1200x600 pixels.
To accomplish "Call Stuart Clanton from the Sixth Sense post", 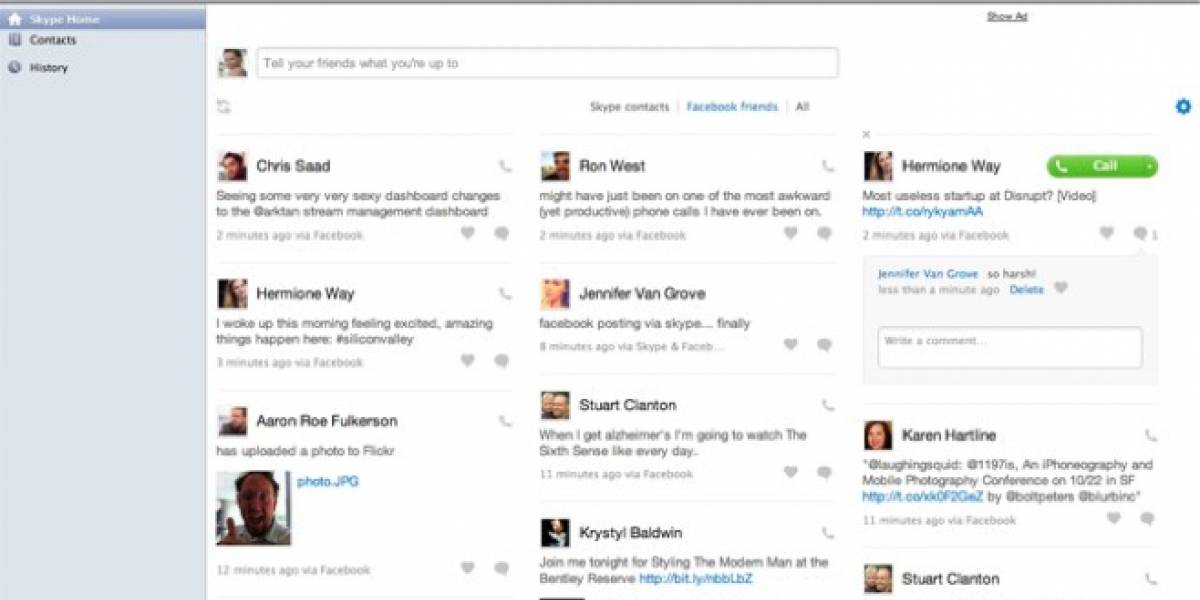I will point(828,405).
